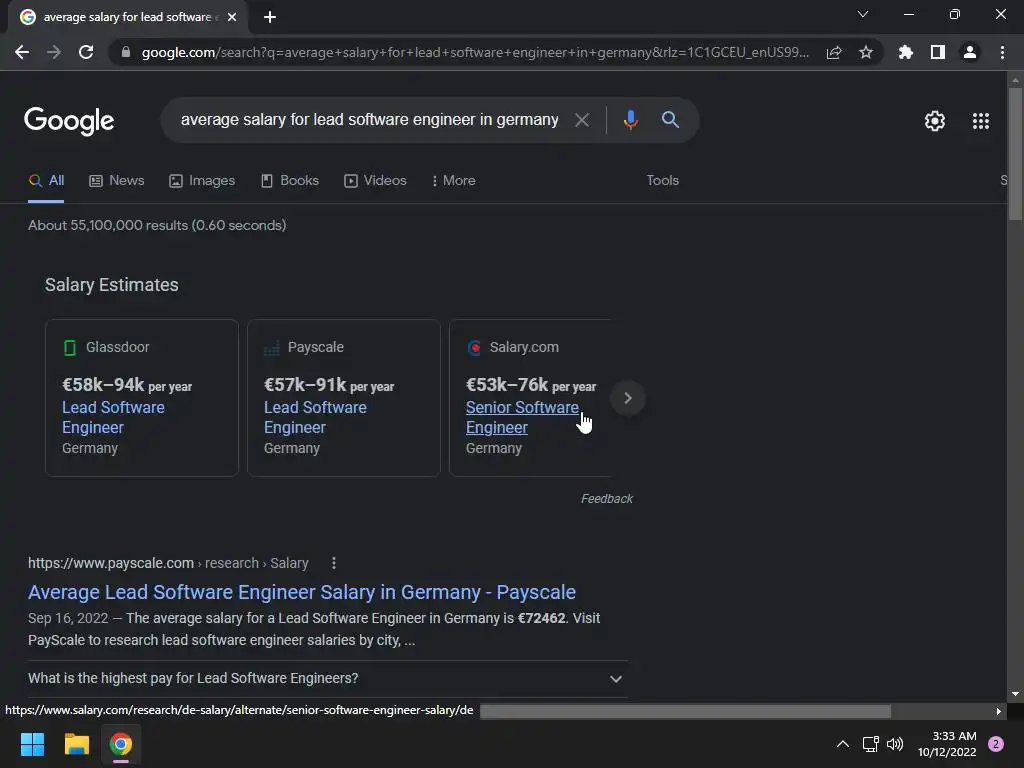Image resolution: width=1024 pixels, height=768 pixels.
Task: Open Average Lead Software Engineer Salary result
Action: click(x=302, y=592)
